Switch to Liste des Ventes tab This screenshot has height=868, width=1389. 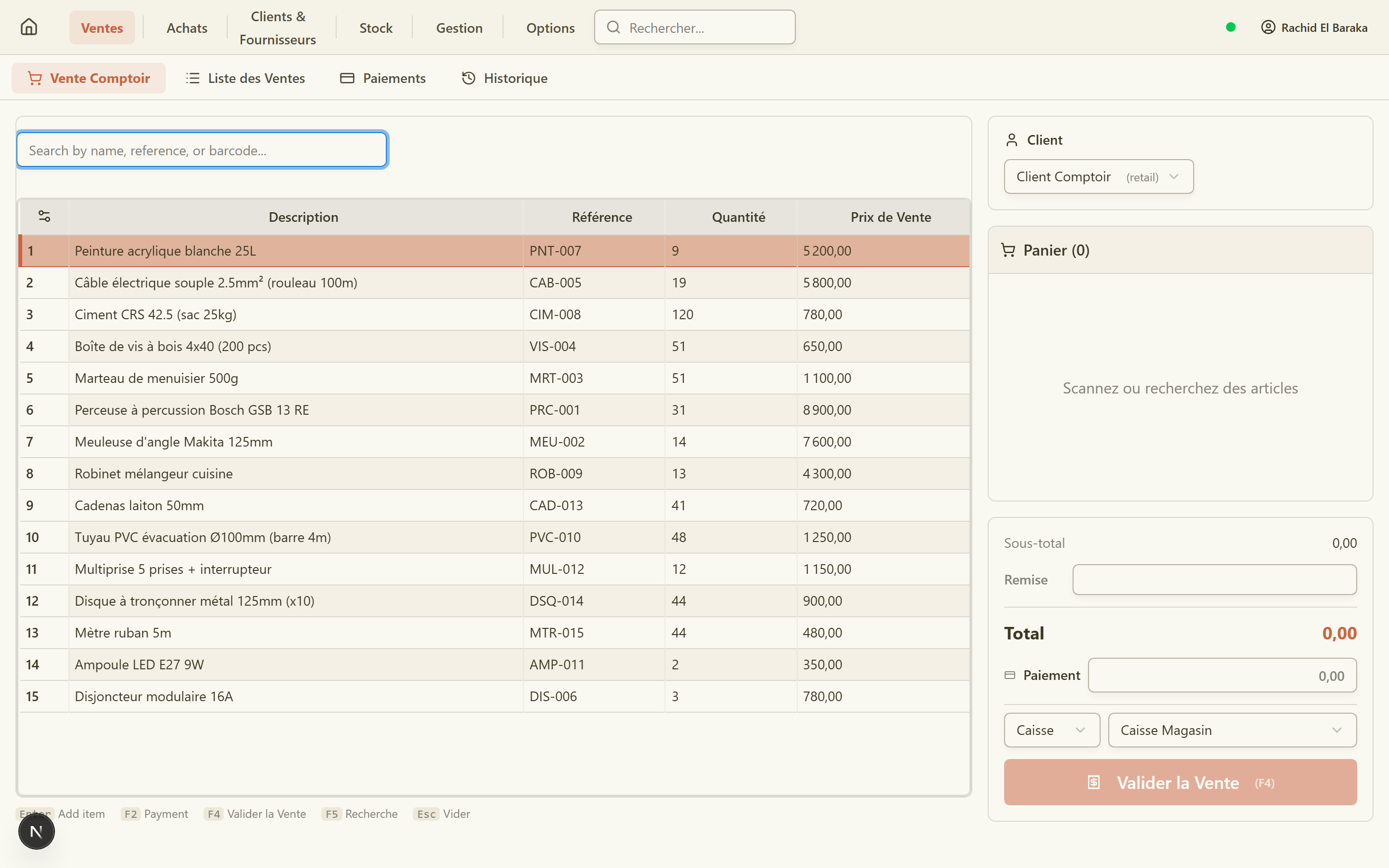[245, 78]
